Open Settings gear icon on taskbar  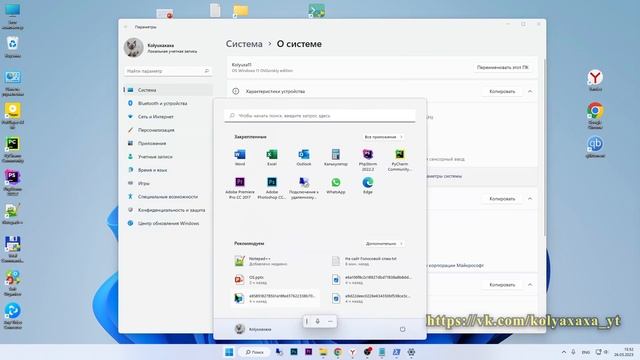411,352
